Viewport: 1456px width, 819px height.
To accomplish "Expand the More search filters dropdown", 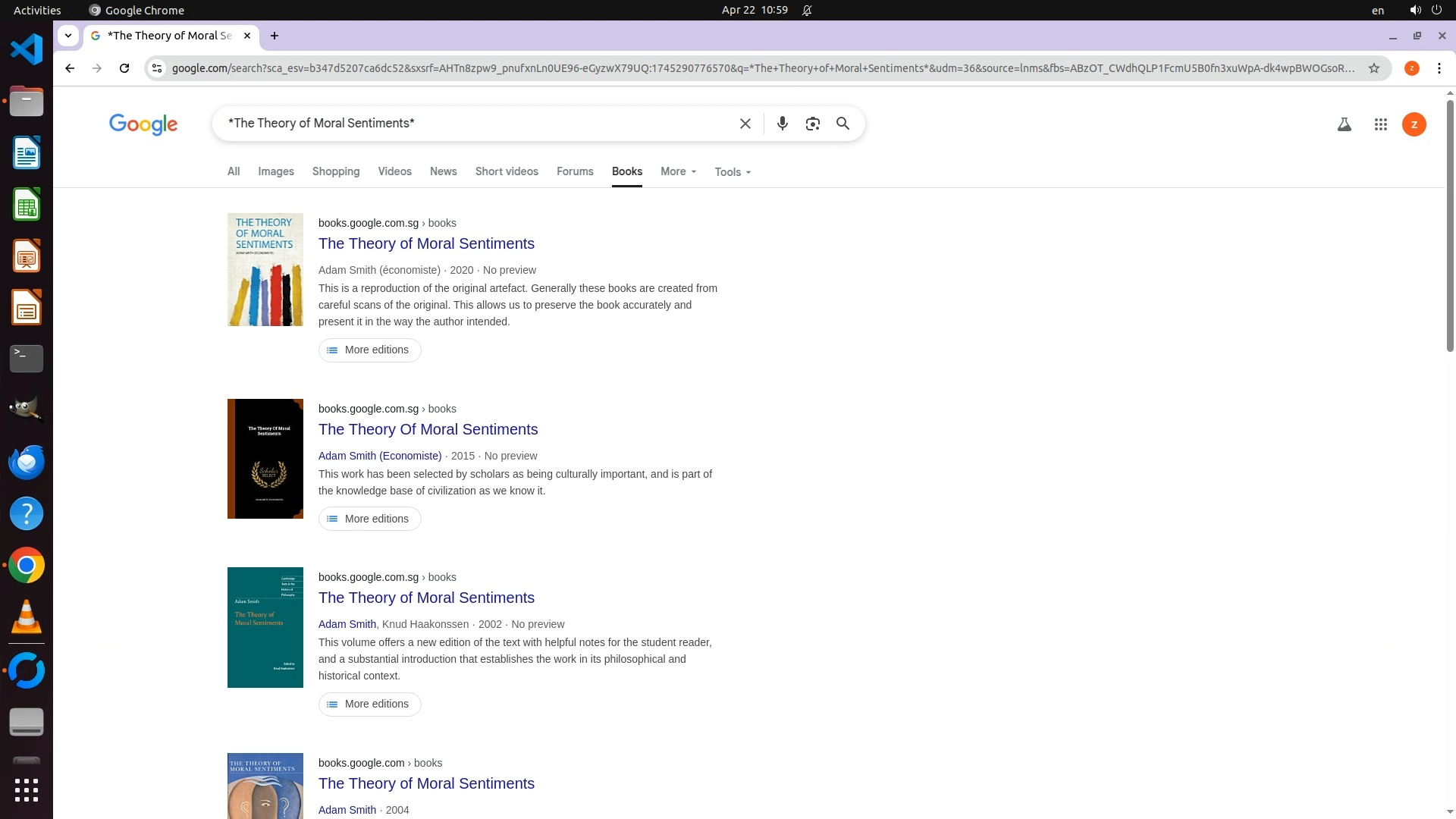I will pos(677,171).
